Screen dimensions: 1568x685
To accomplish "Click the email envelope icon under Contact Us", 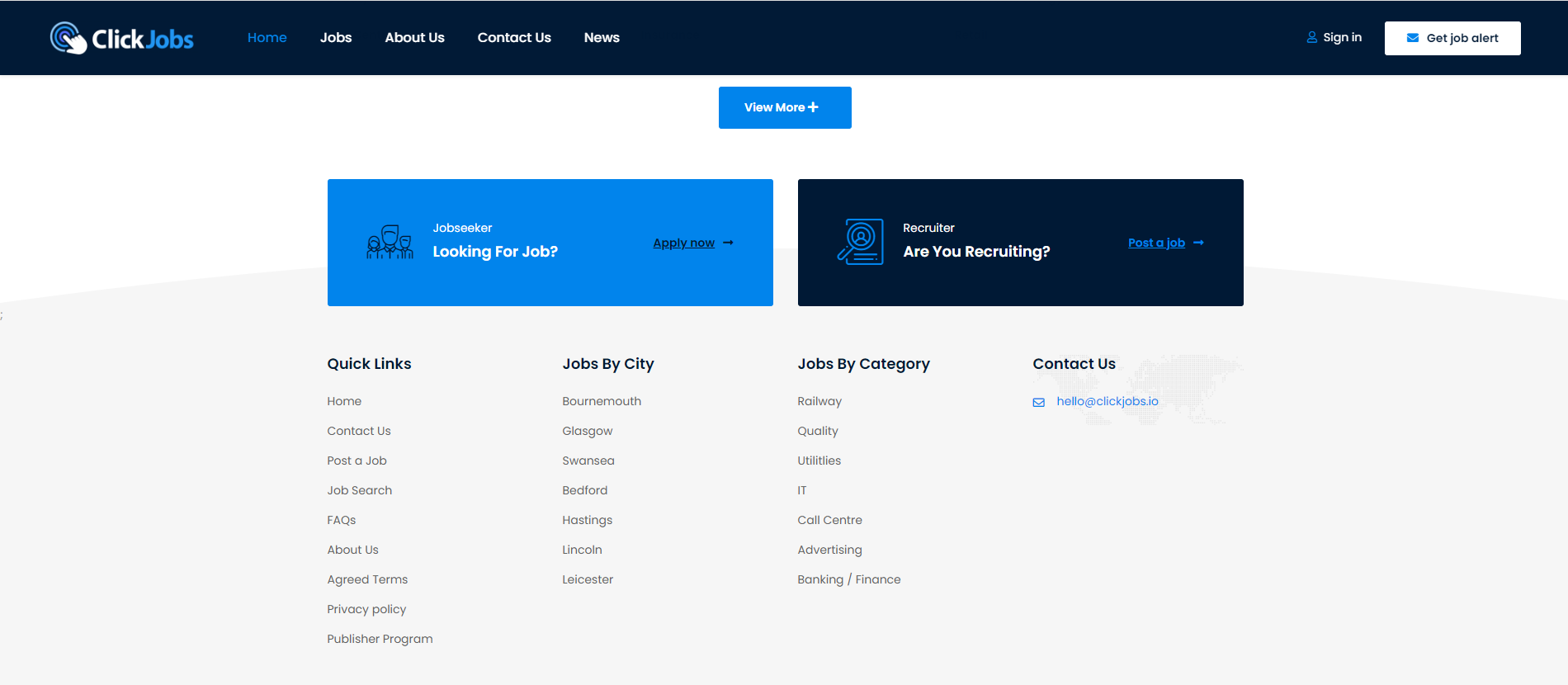I will [x=1038, y=402].
